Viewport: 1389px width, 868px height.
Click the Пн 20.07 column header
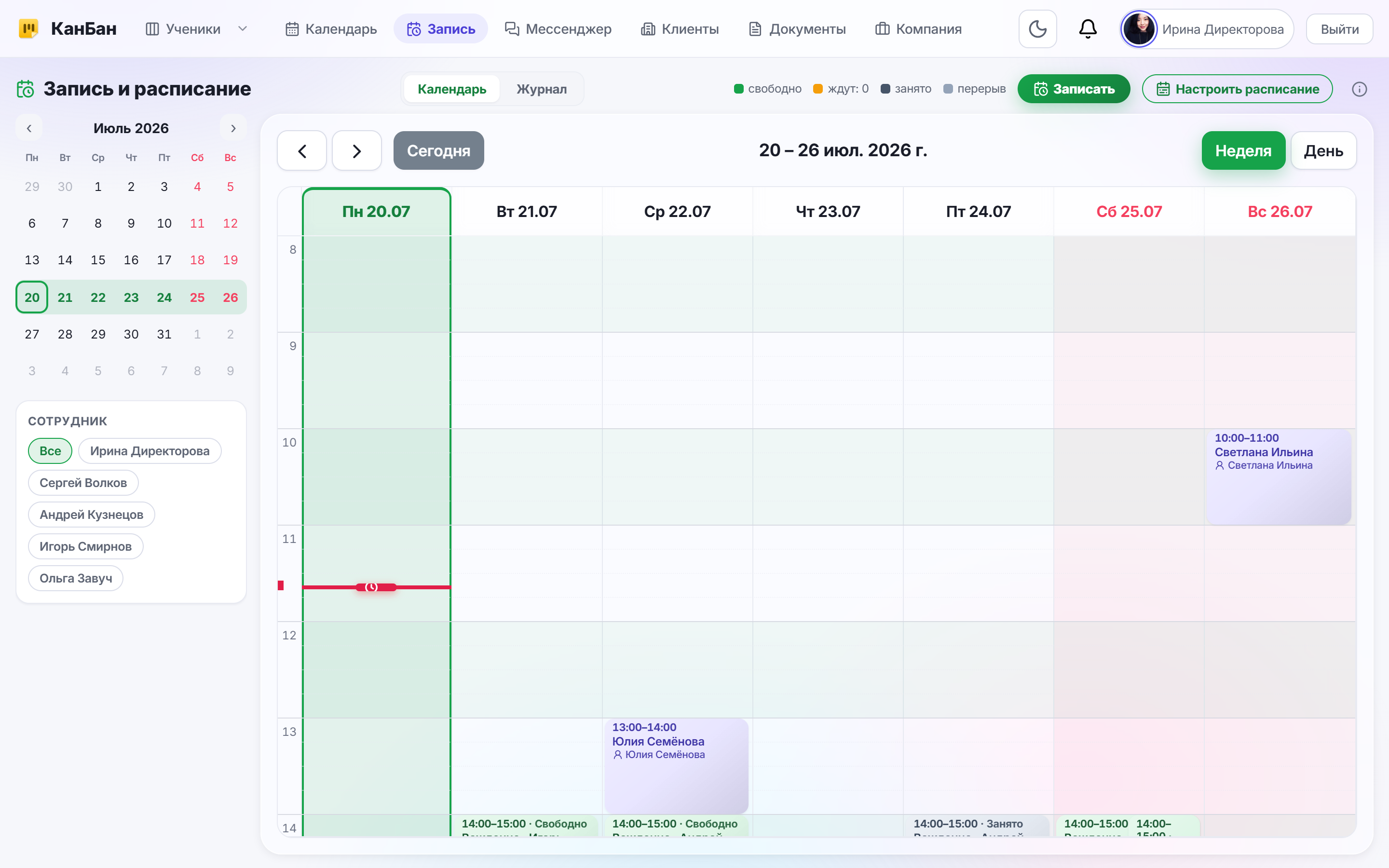pyautogui.click(x=377, y=211)
